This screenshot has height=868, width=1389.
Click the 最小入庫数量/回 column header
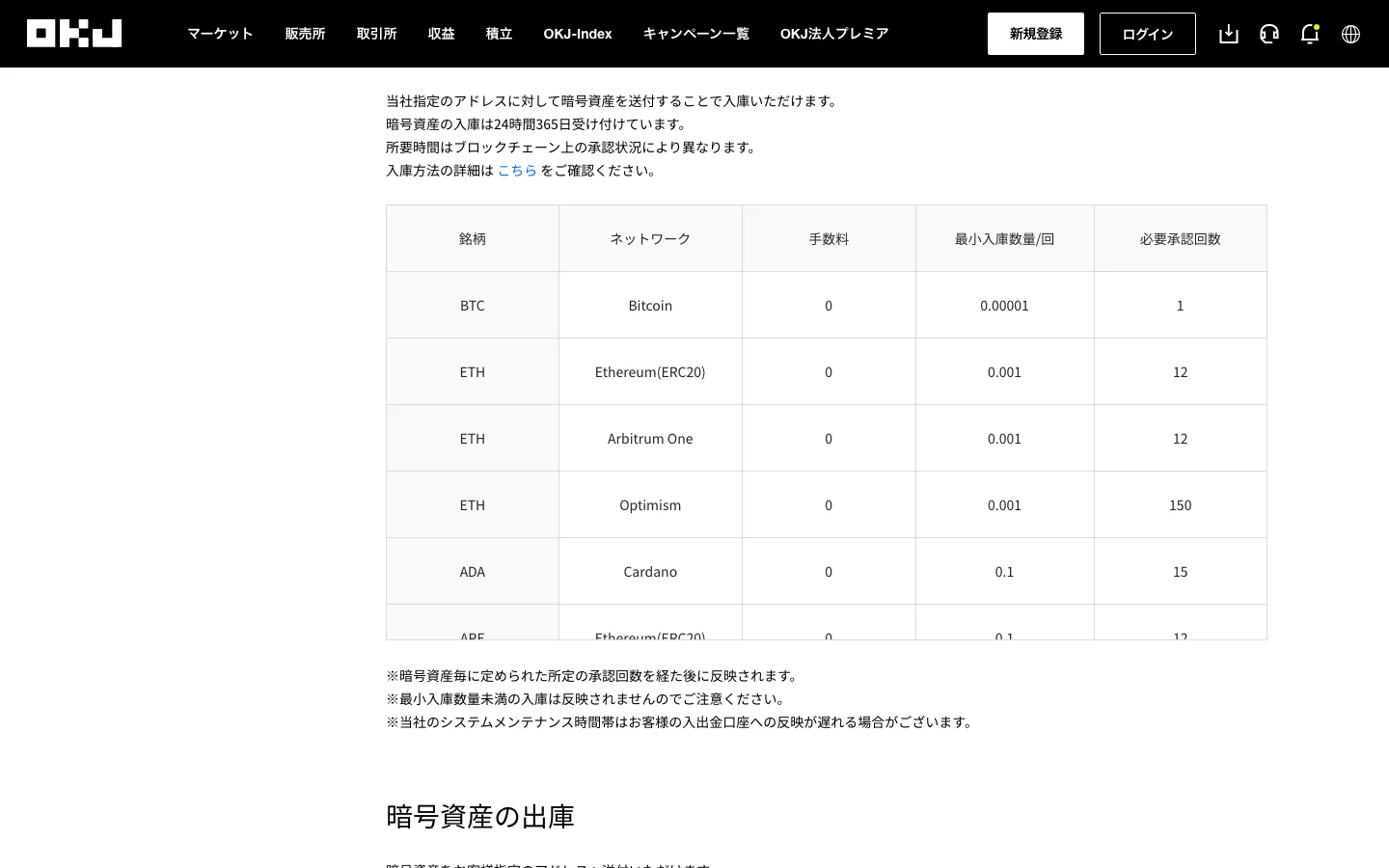point(1004,238)
